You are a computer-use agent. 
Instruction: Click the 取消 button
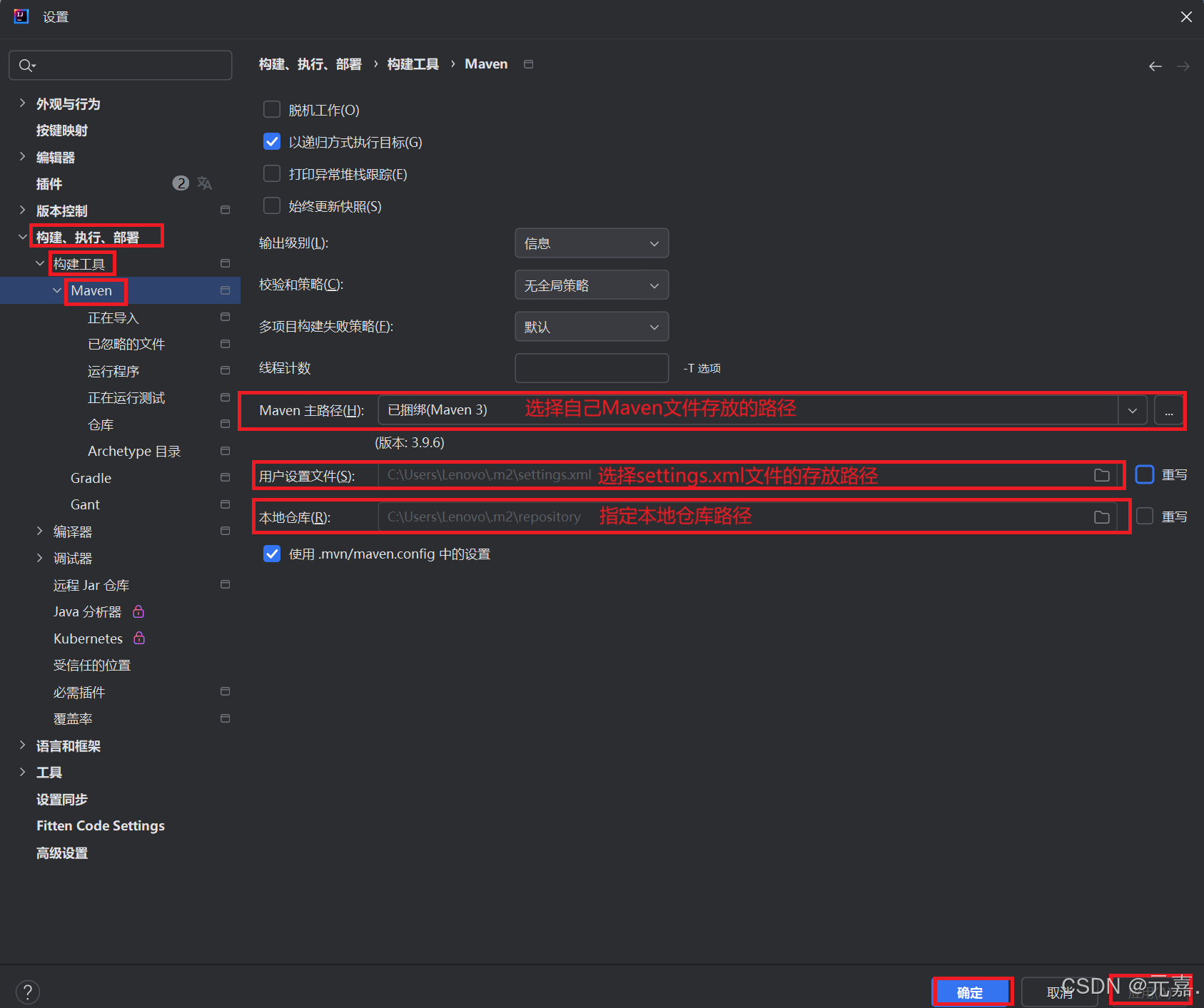point(1060,992)
